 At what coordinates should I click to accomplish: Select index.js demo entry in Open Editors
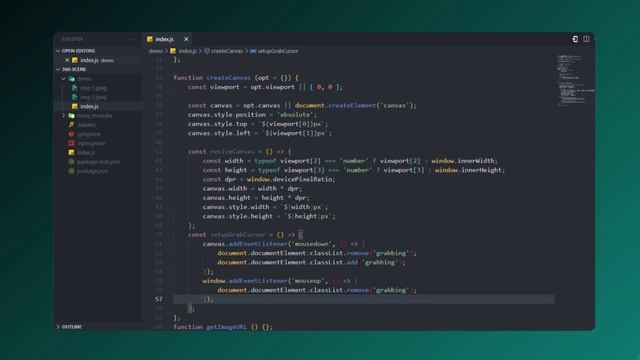pos(97,60)
